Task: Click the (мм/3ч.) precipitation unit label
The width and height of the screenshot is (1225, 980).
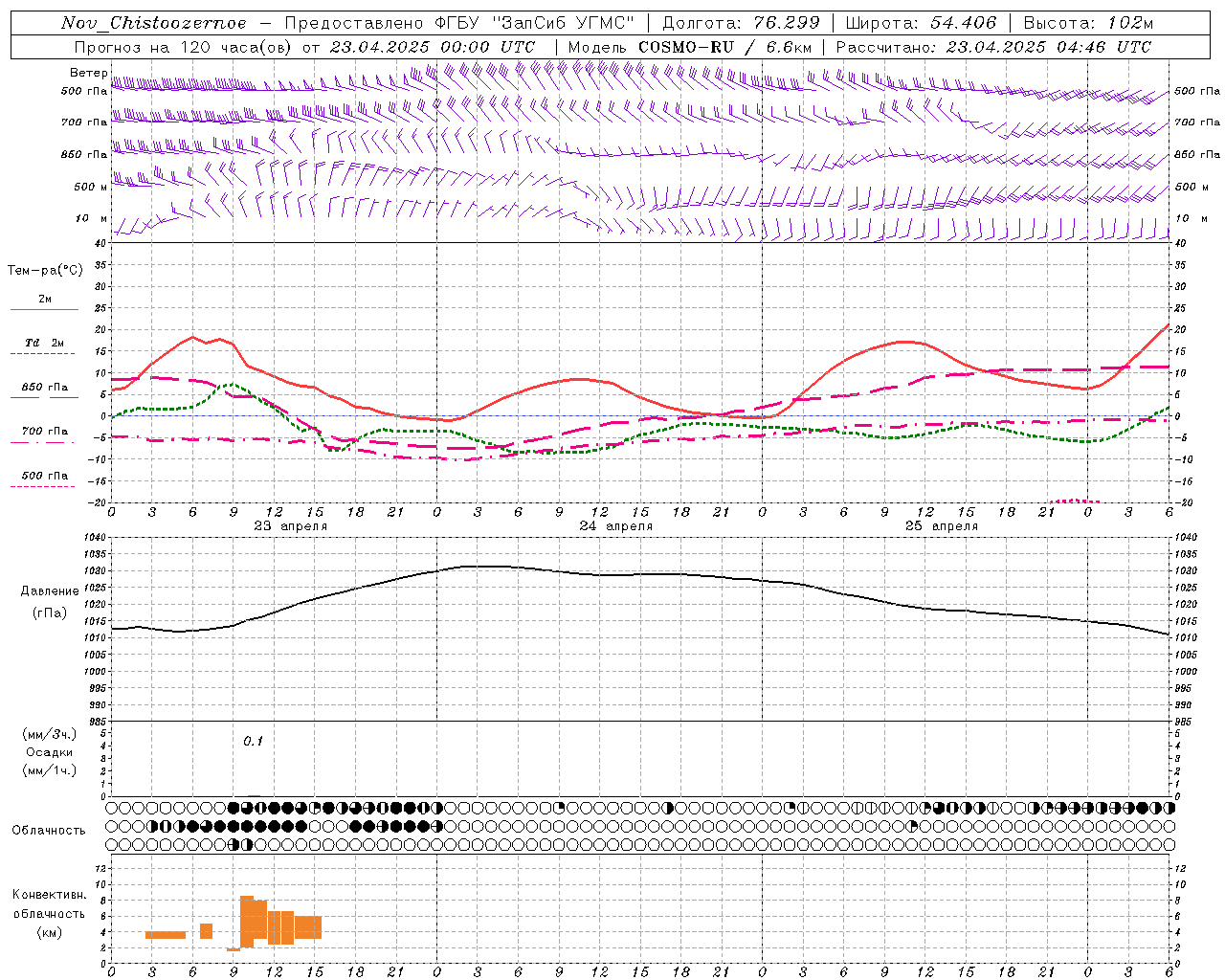Action: pos(50,734)
